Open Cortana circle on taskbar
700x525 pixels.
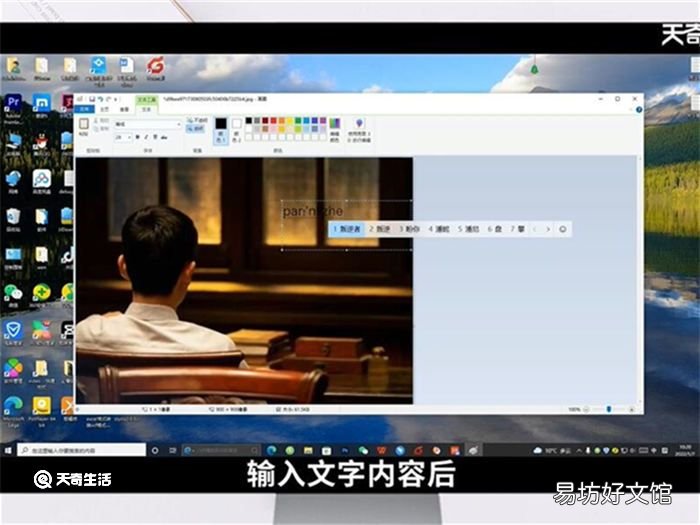[x=155, y=450]
